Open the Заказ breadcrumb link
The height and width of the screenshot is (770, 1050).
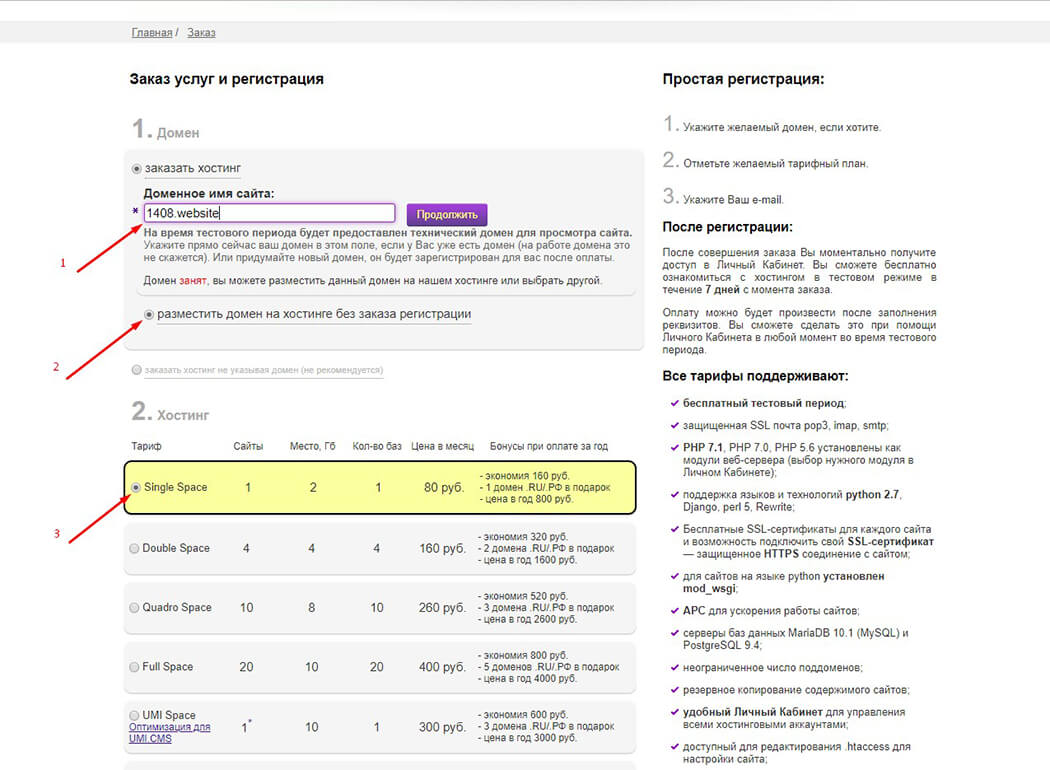click(201, 32)
